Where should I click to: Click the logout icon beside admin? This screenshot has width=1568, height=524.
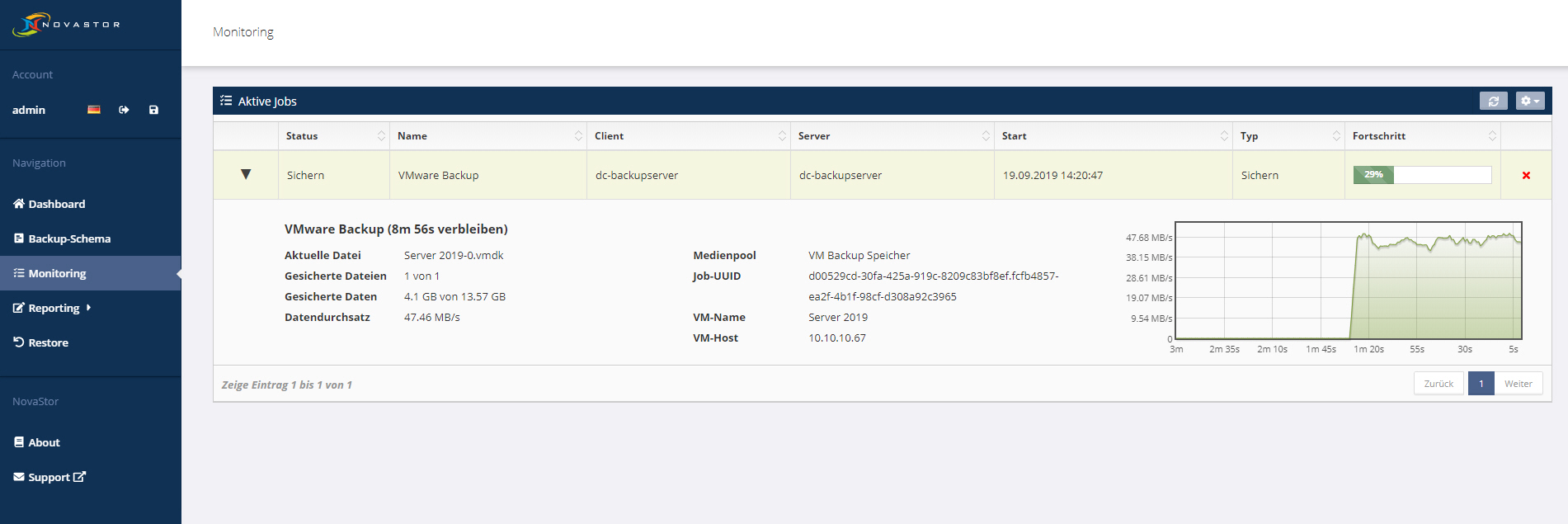(124, 110)
